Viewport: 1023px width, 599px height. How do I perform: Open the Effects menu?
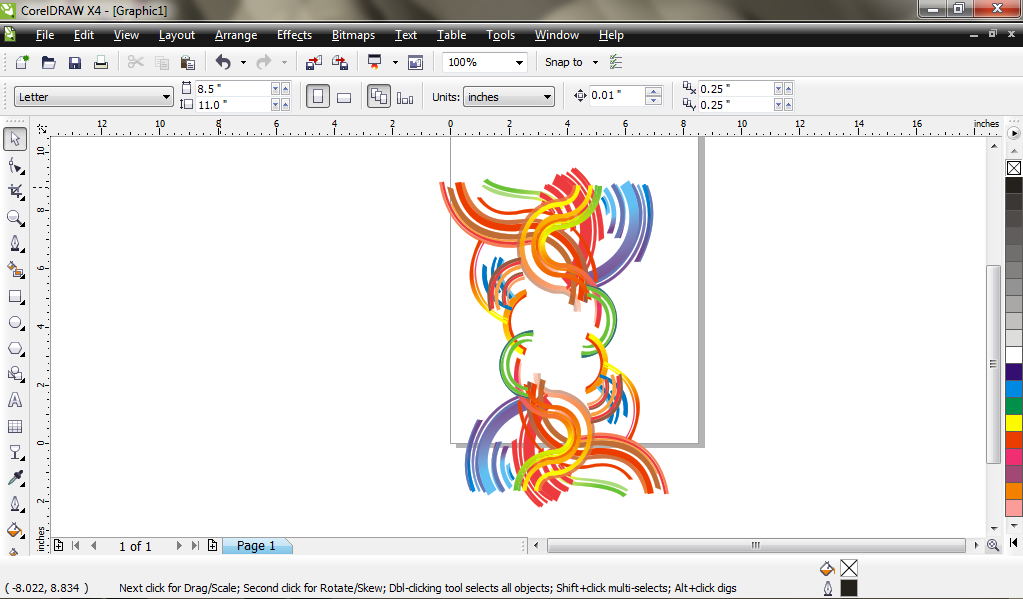[x=294, y=35]
